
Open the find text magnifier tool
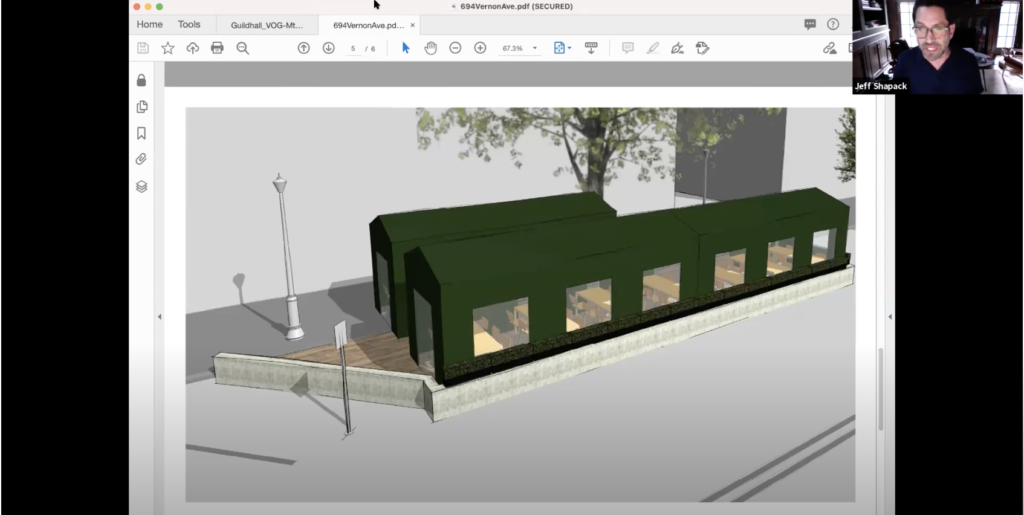coord(242,48)
